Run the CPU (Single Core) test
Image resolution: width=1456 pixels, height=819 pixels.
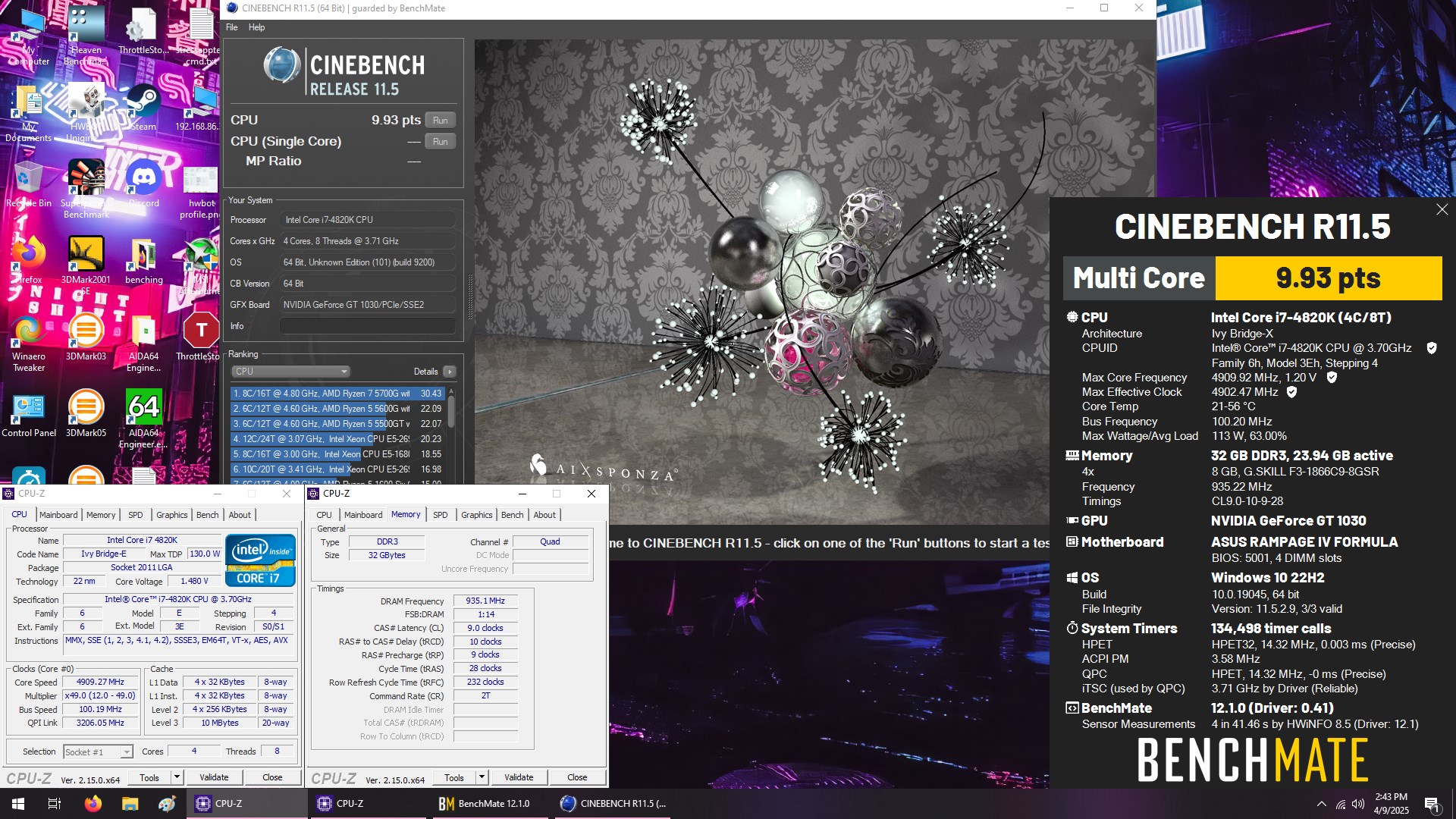(440, 142)
